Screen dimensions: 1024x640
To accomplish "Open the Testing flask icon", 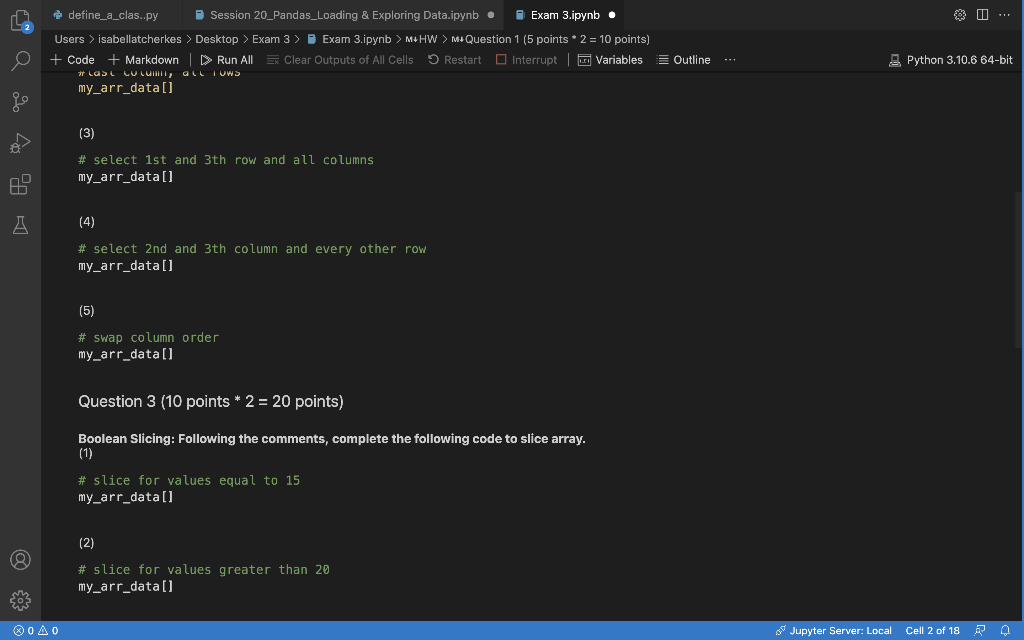I will (20, 225).
